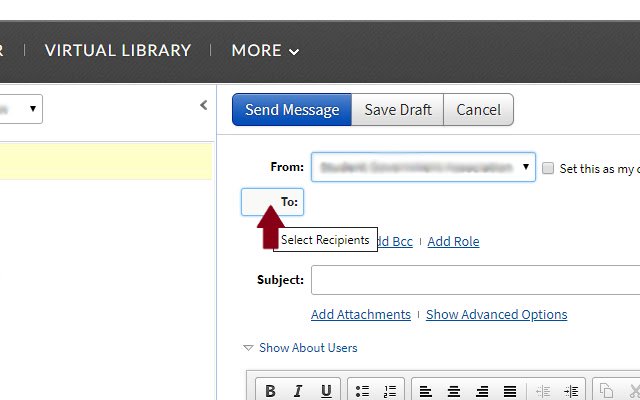Center align the text
This screenshot has width=640, height=400.
(454, 391)
